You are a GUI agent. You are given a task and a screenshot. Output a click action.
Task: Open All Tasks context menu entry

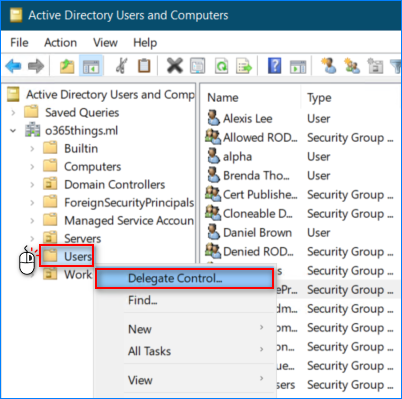tap(184, 351)
